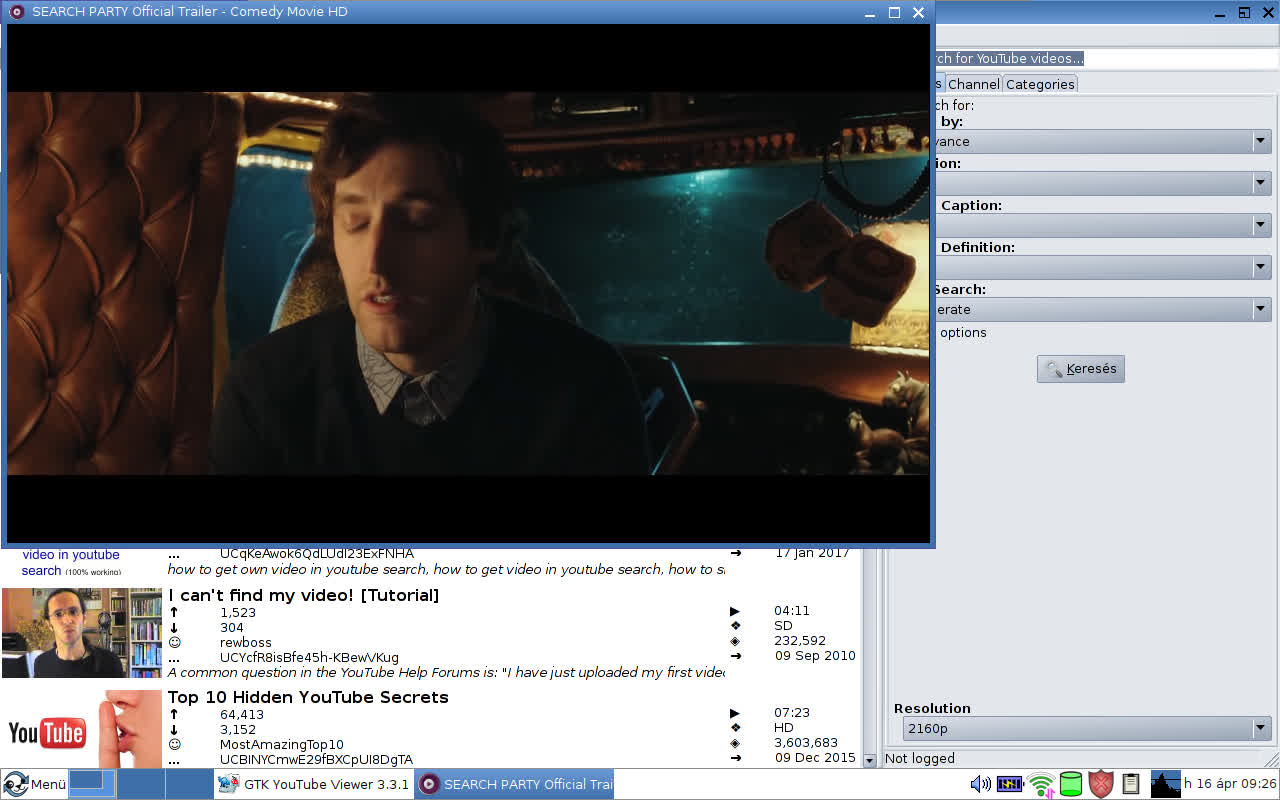1280x800 pixels.
Task: Click channel ID UCYcfR8isBfe45h-KBewVKug
Action: point(309,657)
